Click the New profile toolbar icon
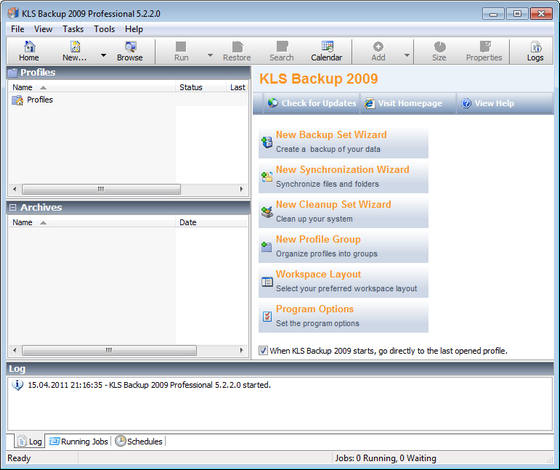Screen dimensions: 560x470 (x=75, y=51)
